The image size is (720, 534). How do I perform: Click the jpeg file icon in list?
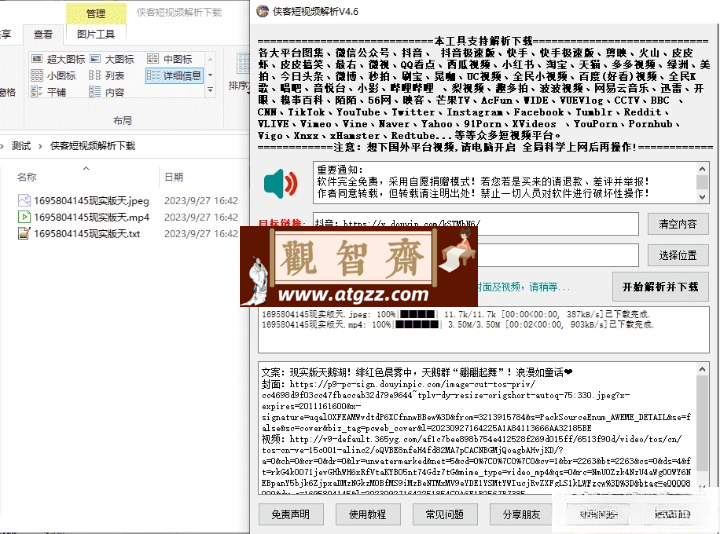tap(24, 200)
